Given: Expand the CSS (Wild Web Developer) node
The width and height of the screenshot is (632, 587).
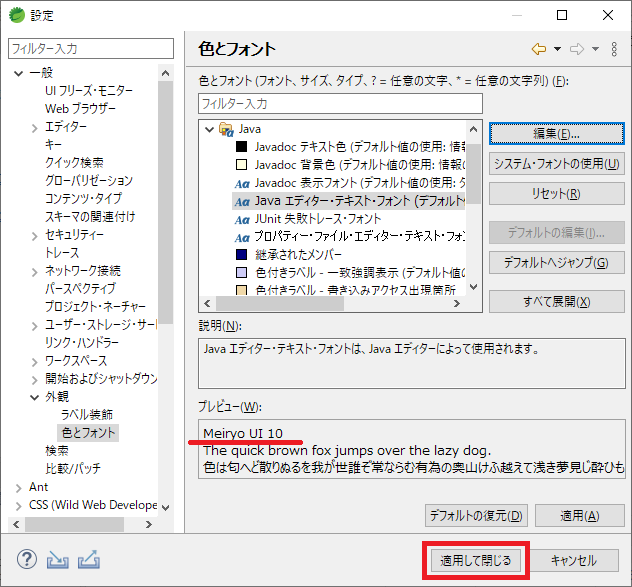Looking at the screenshot, I should [x=19, y=506].
